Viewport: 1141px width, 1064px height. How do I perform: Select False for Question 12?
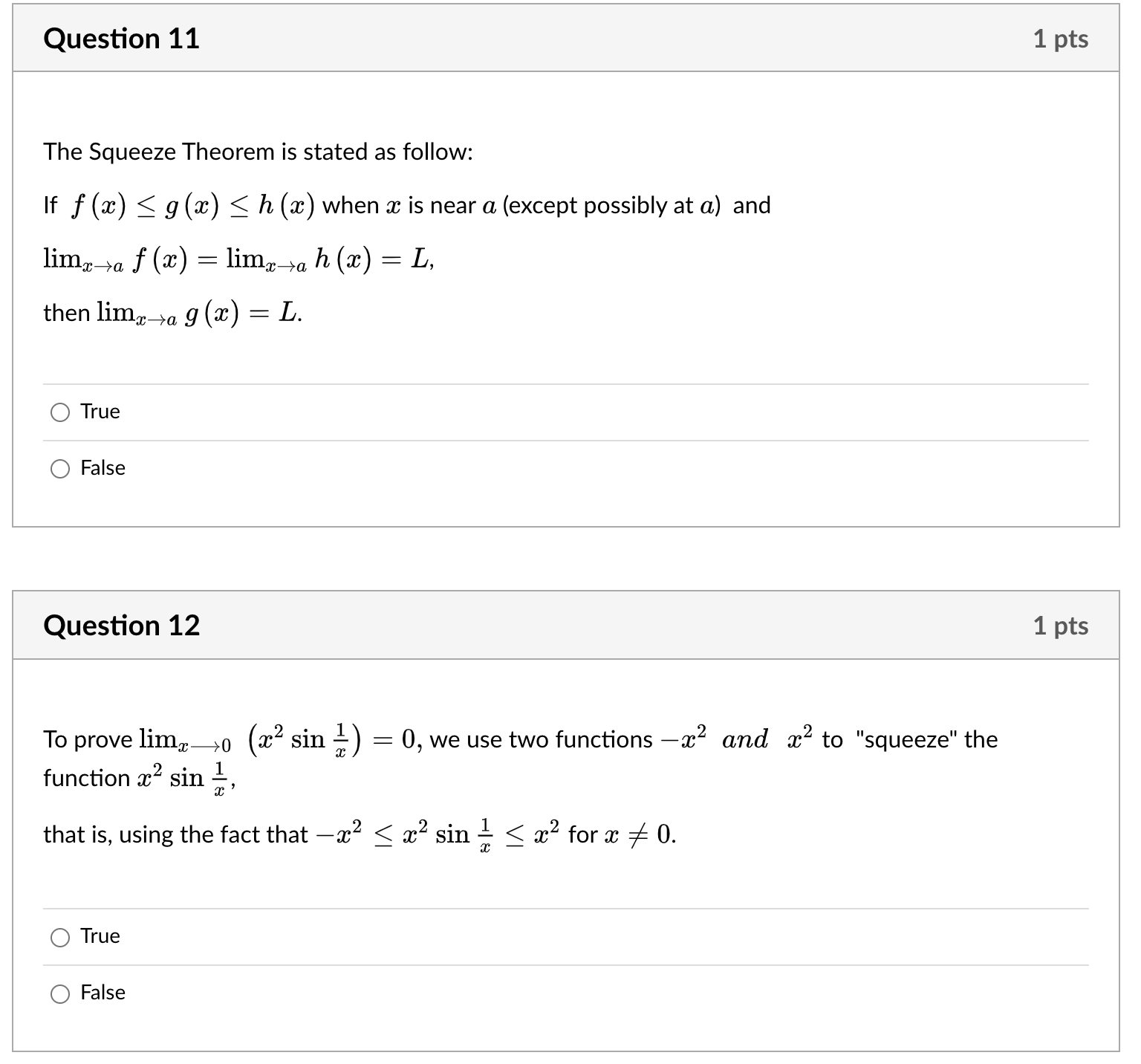(61, 993)
